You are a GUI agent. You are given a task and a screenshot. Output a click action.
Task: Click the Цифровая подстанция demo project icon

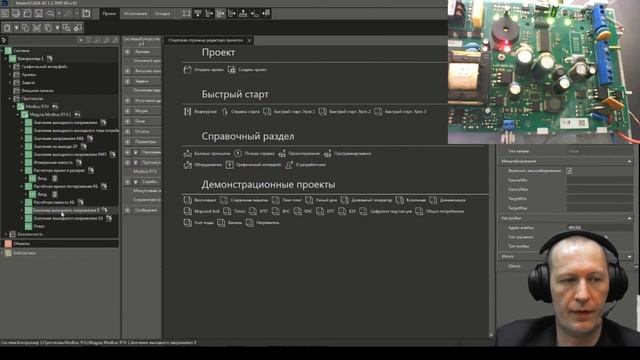pos(363,211)
